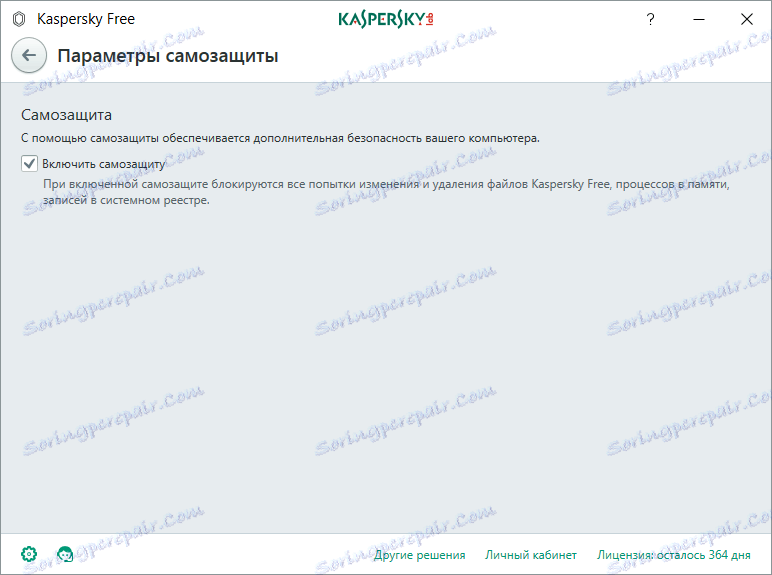Image resolution: width=772 pixels, height=575 pixels.
Task: Open support via the agent face icon
Action: coord(65,554)
